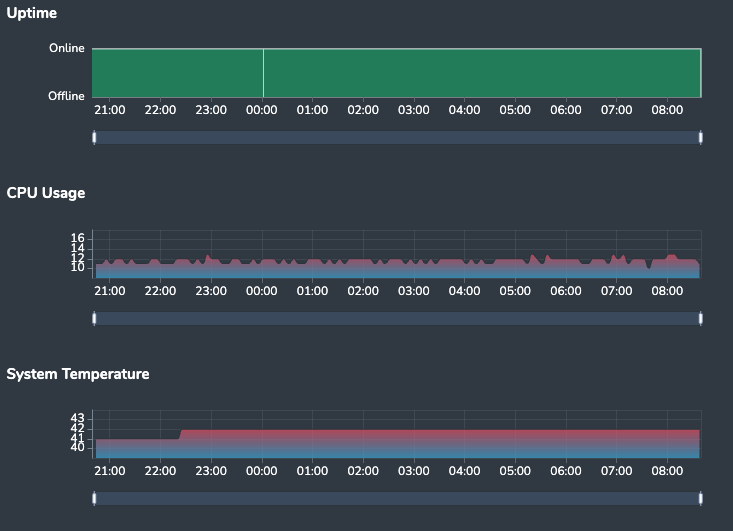Click the 07:00 label under System Temperature chart
733x531 pixels.
coord(617,471)
